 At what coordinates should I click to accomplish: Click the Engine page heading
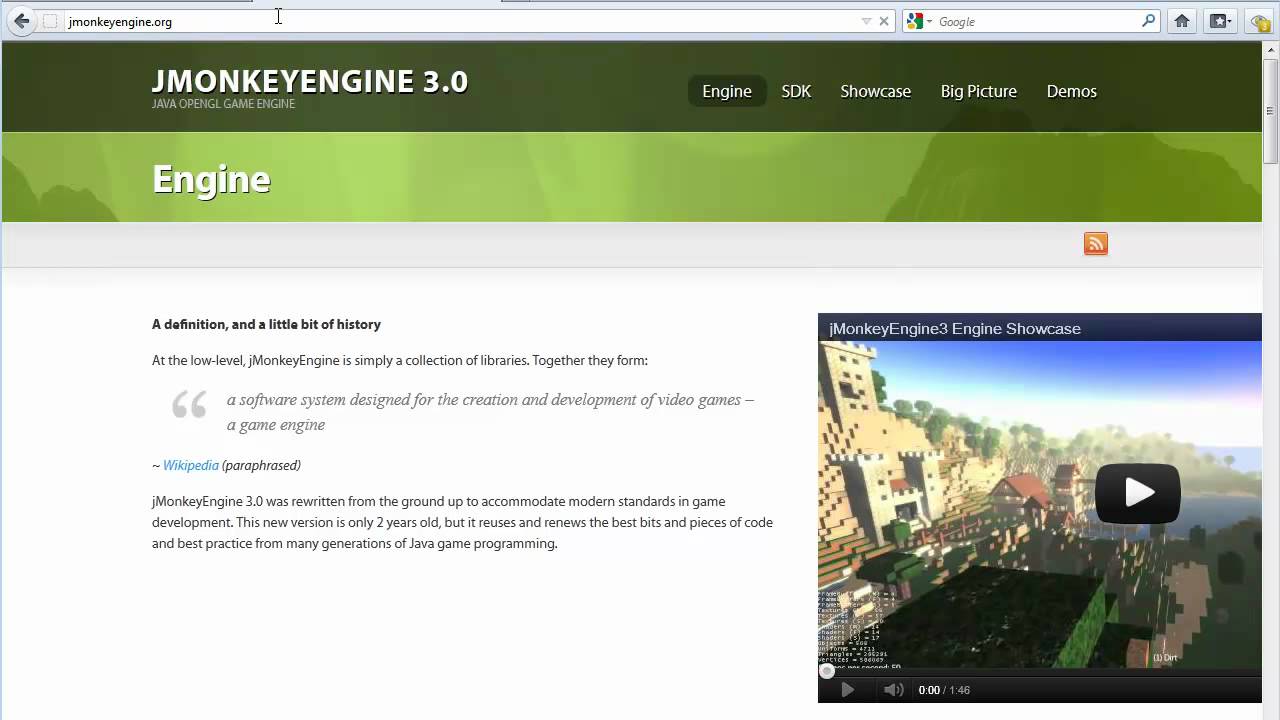coord(211,179)
